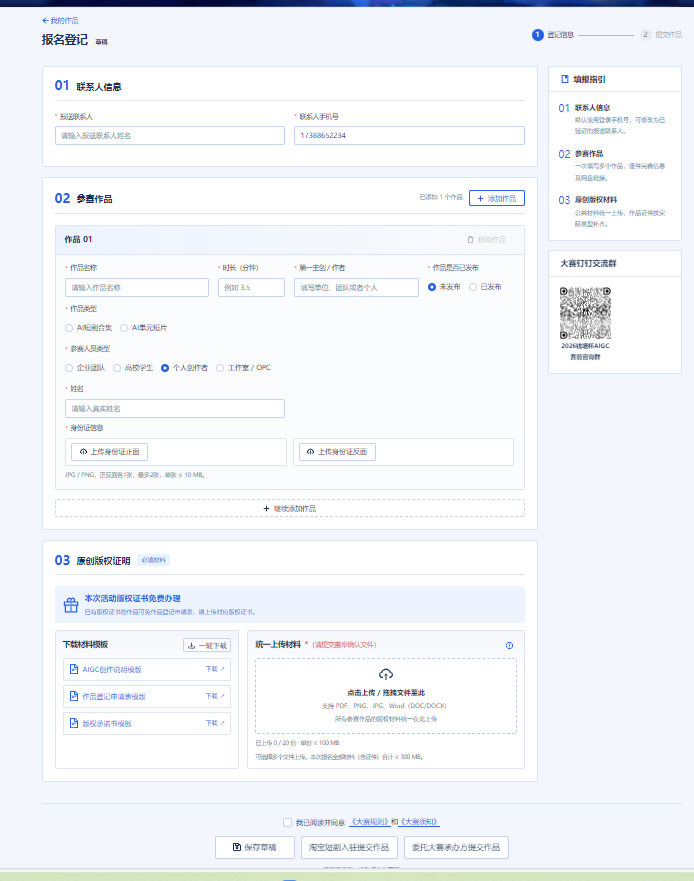Click the 一键下载 button
Viewport: 694px width, 881px height.
click(207, 646)
